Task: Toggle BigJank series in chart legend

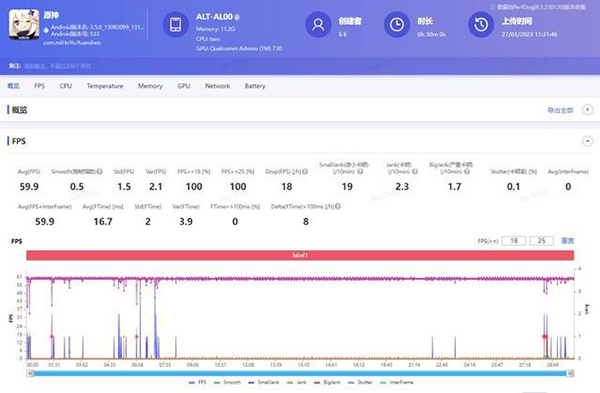Action: (327, 382)
